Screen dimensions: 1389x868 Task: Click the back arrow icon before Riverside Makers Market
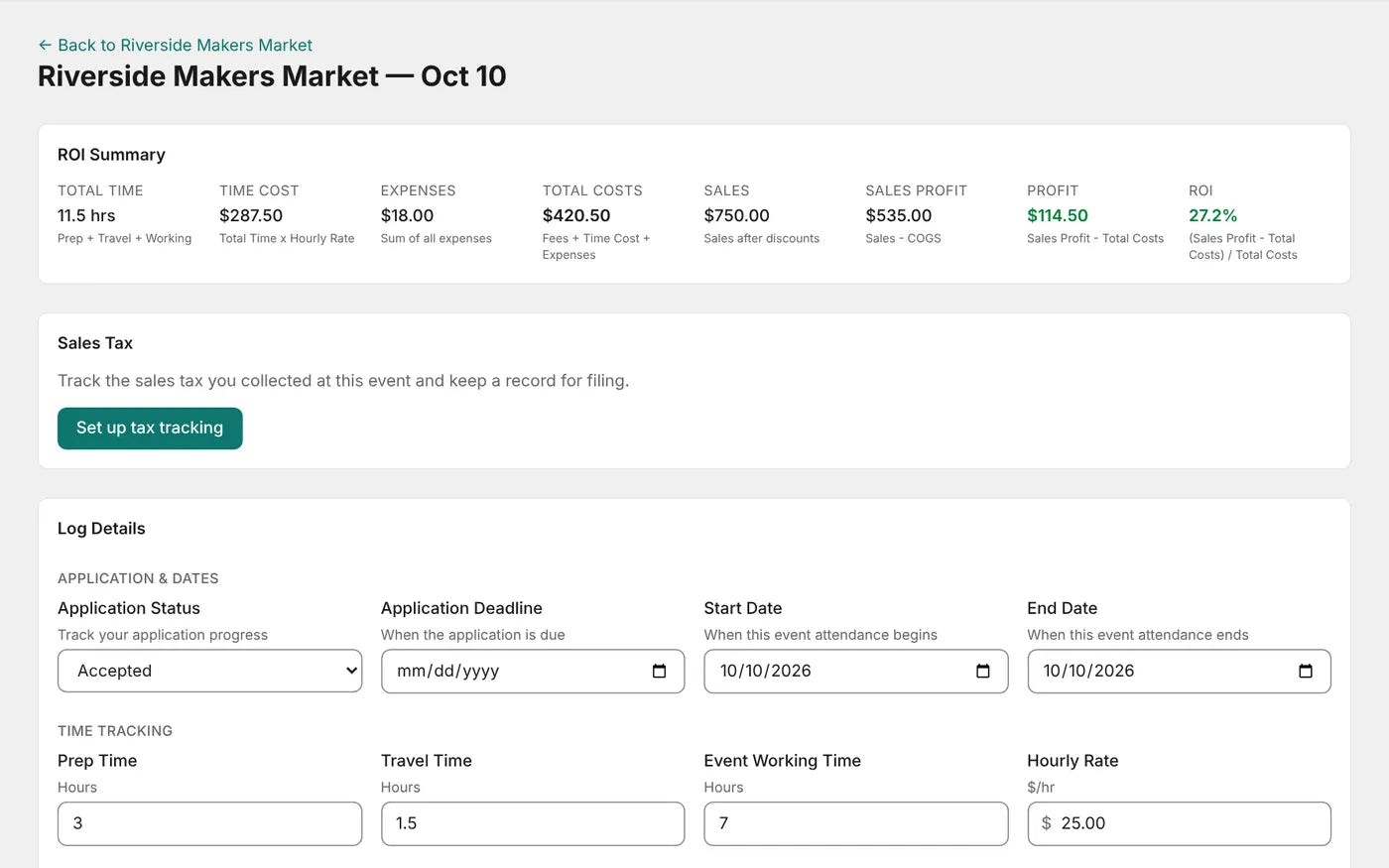pos(45,46)
